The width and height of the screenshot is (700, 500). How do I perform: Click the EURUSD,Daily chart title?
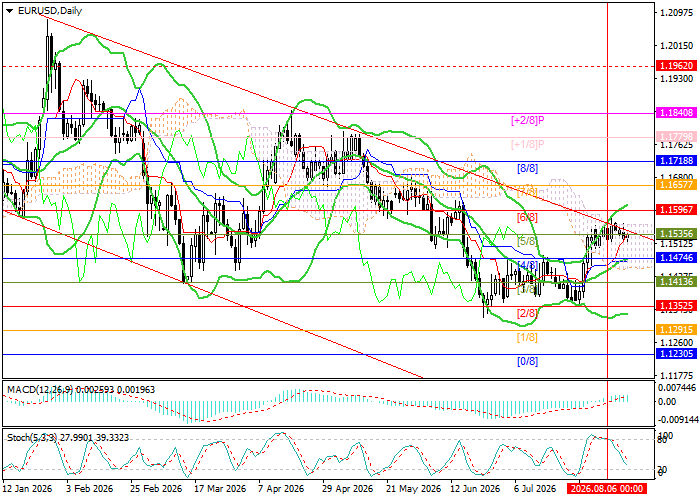50,11
